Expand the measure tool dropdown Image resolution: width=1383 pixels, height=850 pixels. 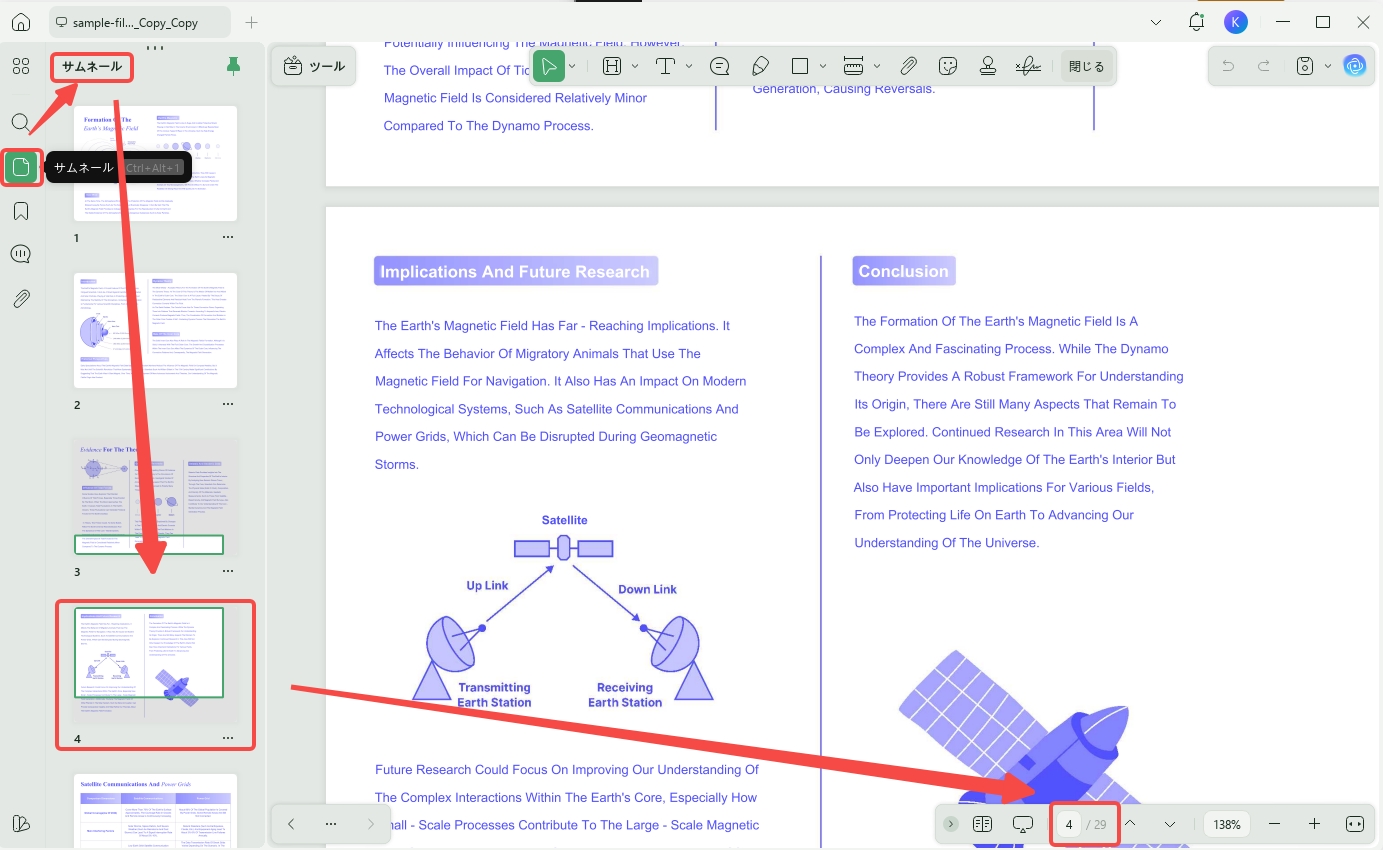click(x=877, y=66)
